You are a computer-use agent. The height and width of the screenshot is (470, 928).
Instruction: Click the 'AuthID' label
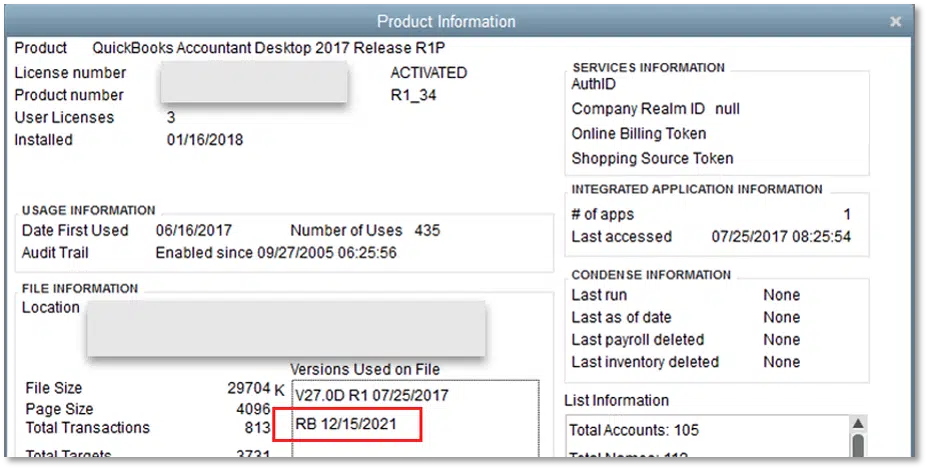[x=594, y=84]
